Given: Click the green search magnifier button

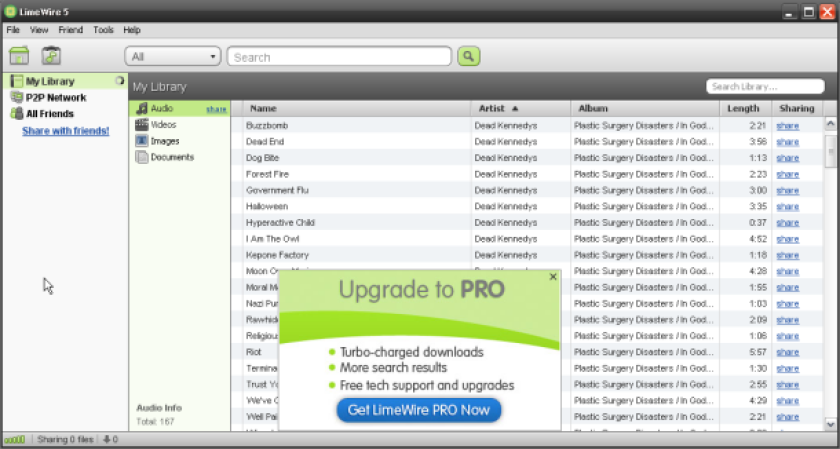Looking at the screenshot, I should [x=469, y=56].
